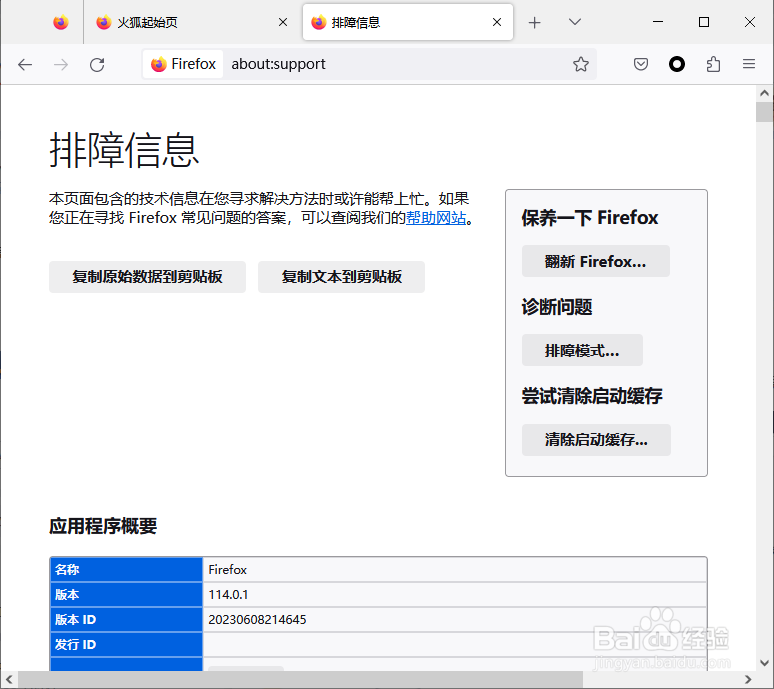Click the 排障信息 page title
The height and width of the screenshot is (689, 774).
tap(124, 150)
